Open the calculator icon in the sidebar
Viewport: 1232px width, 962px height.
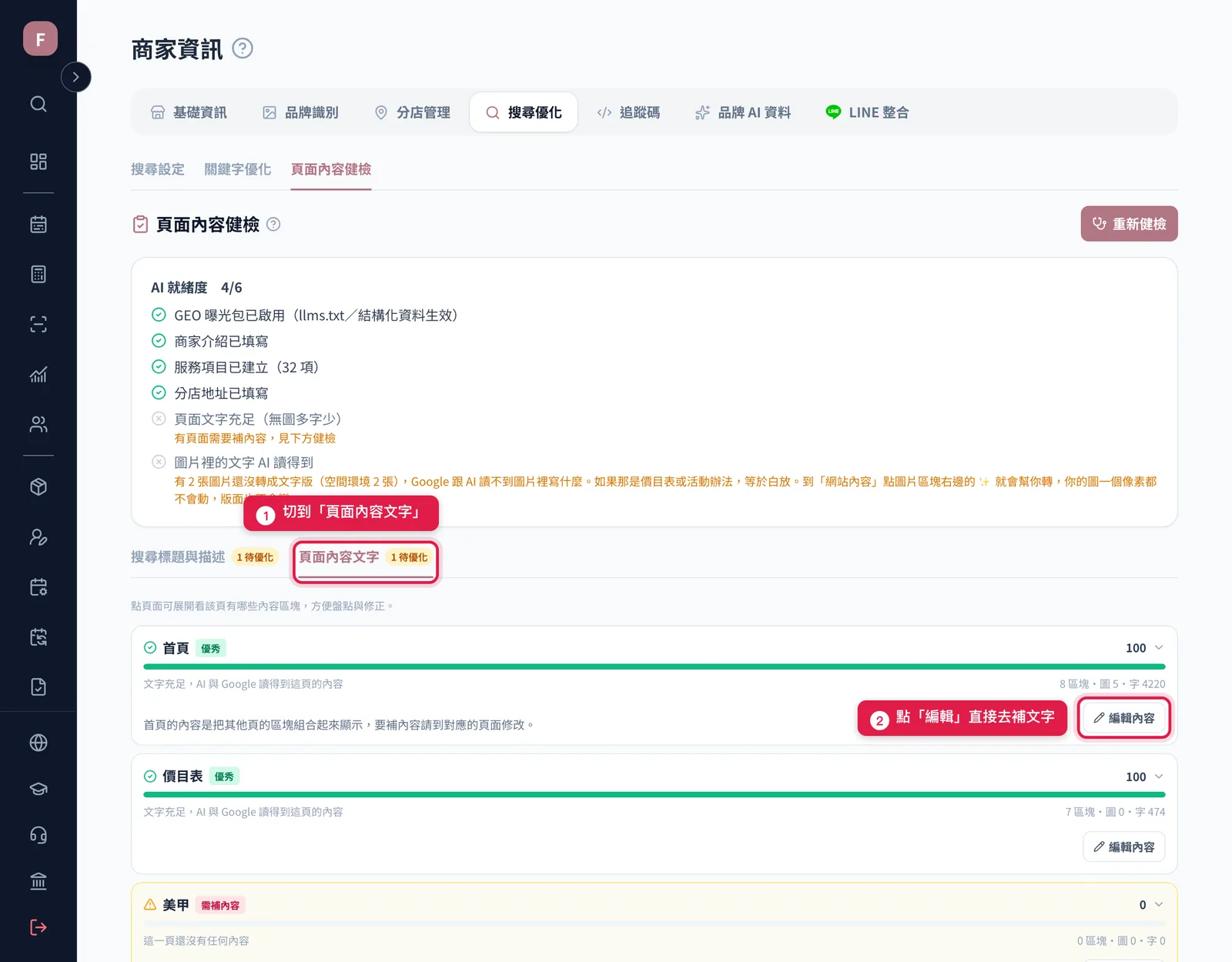tap(38, 274)
